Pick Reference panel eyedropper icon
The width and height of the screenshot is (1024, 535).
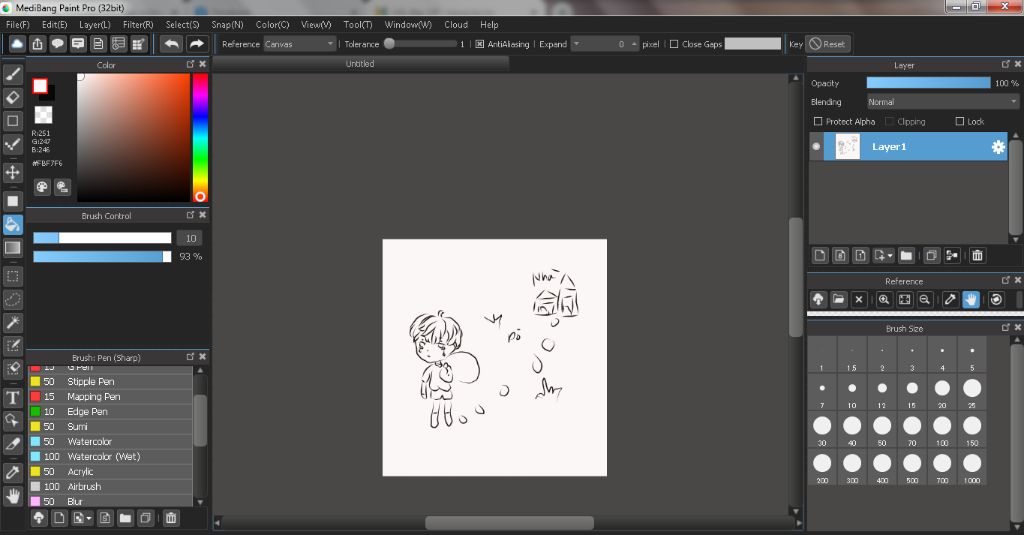click(950, 299)
